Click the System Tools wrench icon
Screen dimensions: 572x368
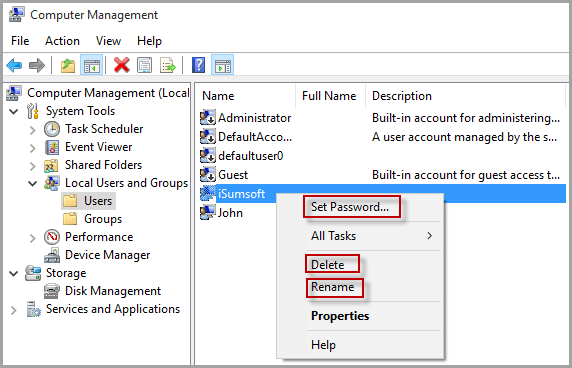pos(33,111)
